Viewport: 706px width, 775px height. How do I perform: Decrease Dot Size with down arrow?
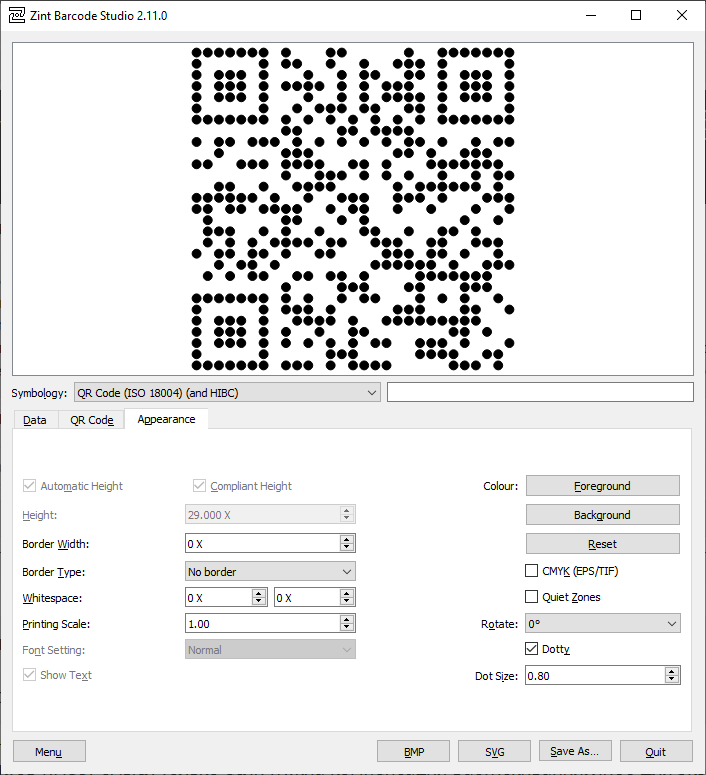pyautogui.click(x=671, y=679)
